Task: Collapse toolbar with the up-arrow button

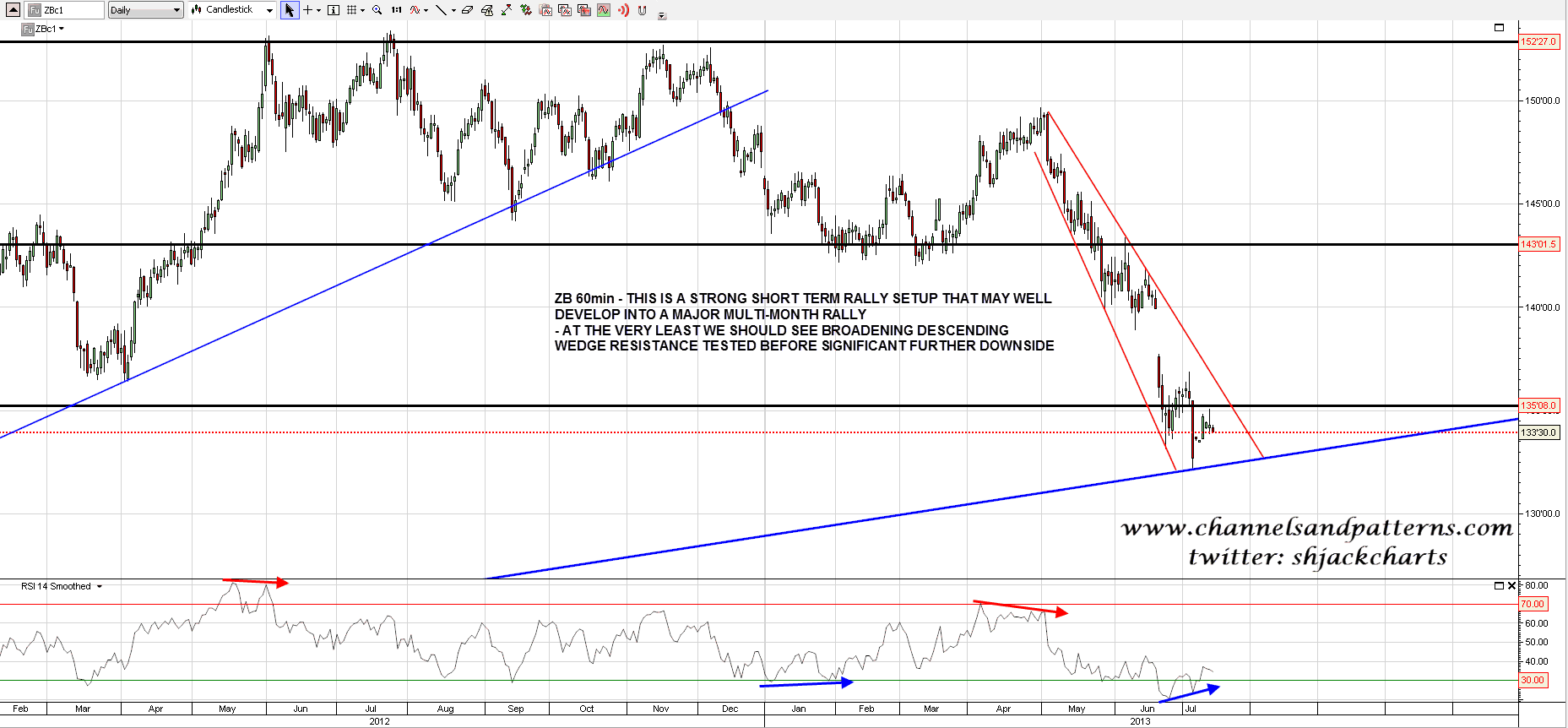Action: [13, 10]
